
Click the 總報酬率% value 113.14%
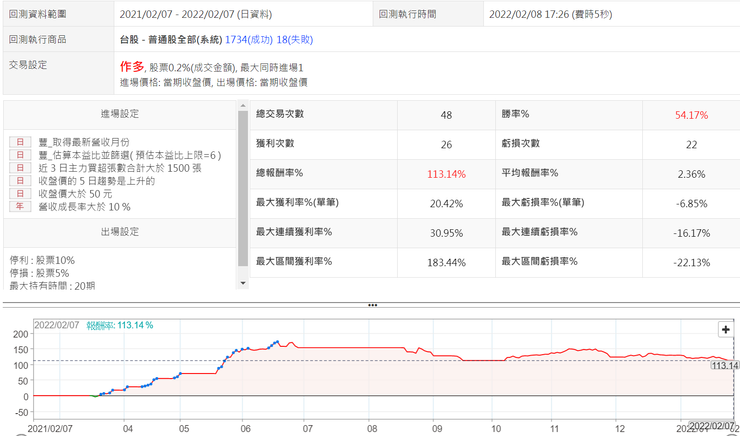pyautogui.click(x=446, y=174)
